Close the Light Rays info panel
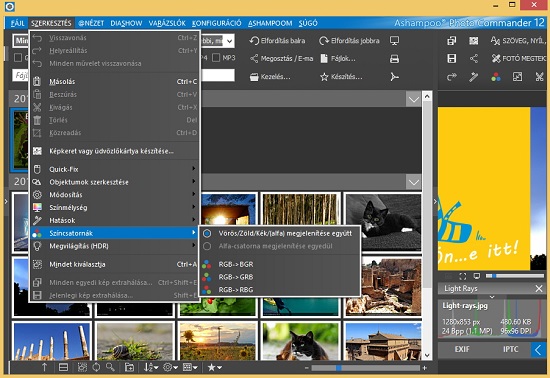This screenshot has width=550, height=378. 539,289
